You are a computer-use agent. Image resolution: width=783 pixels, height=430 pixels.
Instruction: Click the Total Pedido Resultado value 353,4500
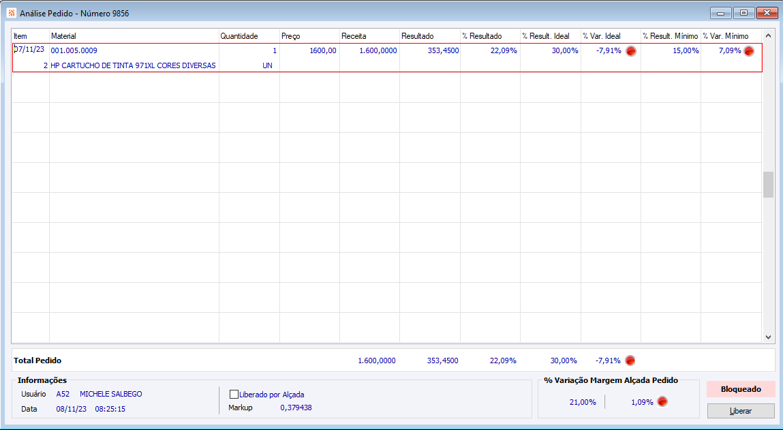(442, 360)
